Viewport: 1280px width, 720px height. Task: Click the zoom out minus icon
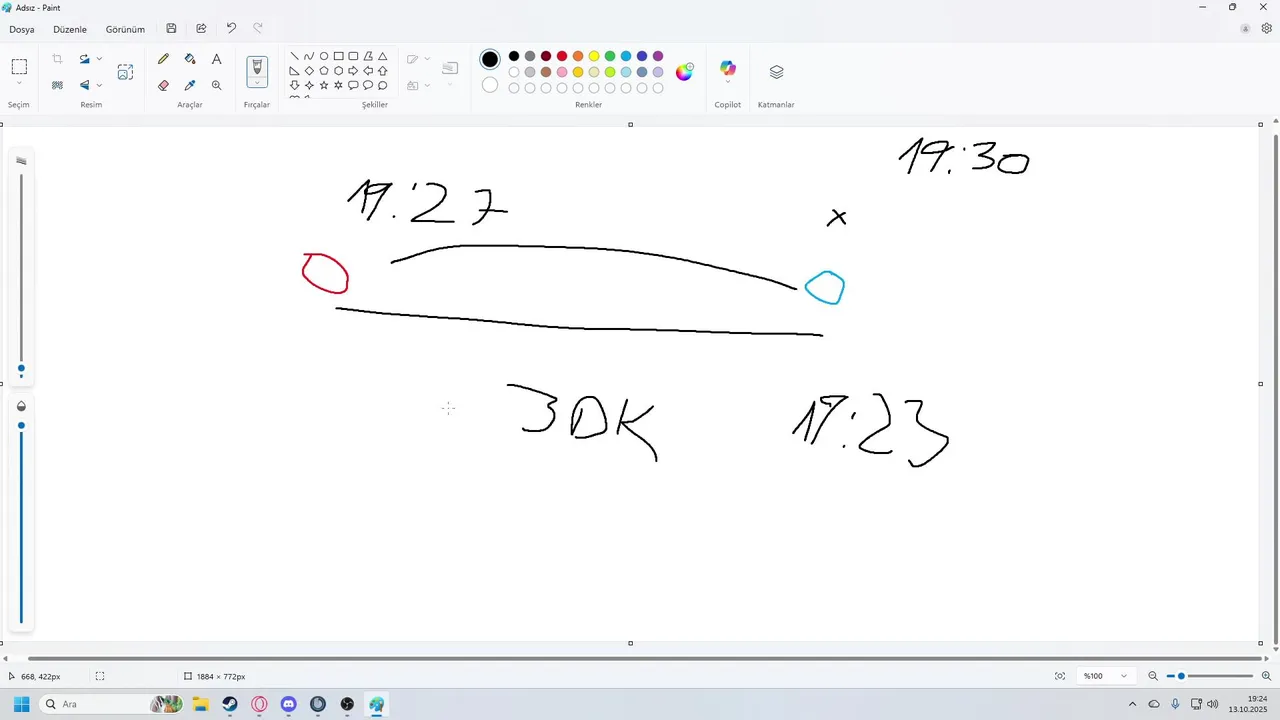[x=1153, y=676]
